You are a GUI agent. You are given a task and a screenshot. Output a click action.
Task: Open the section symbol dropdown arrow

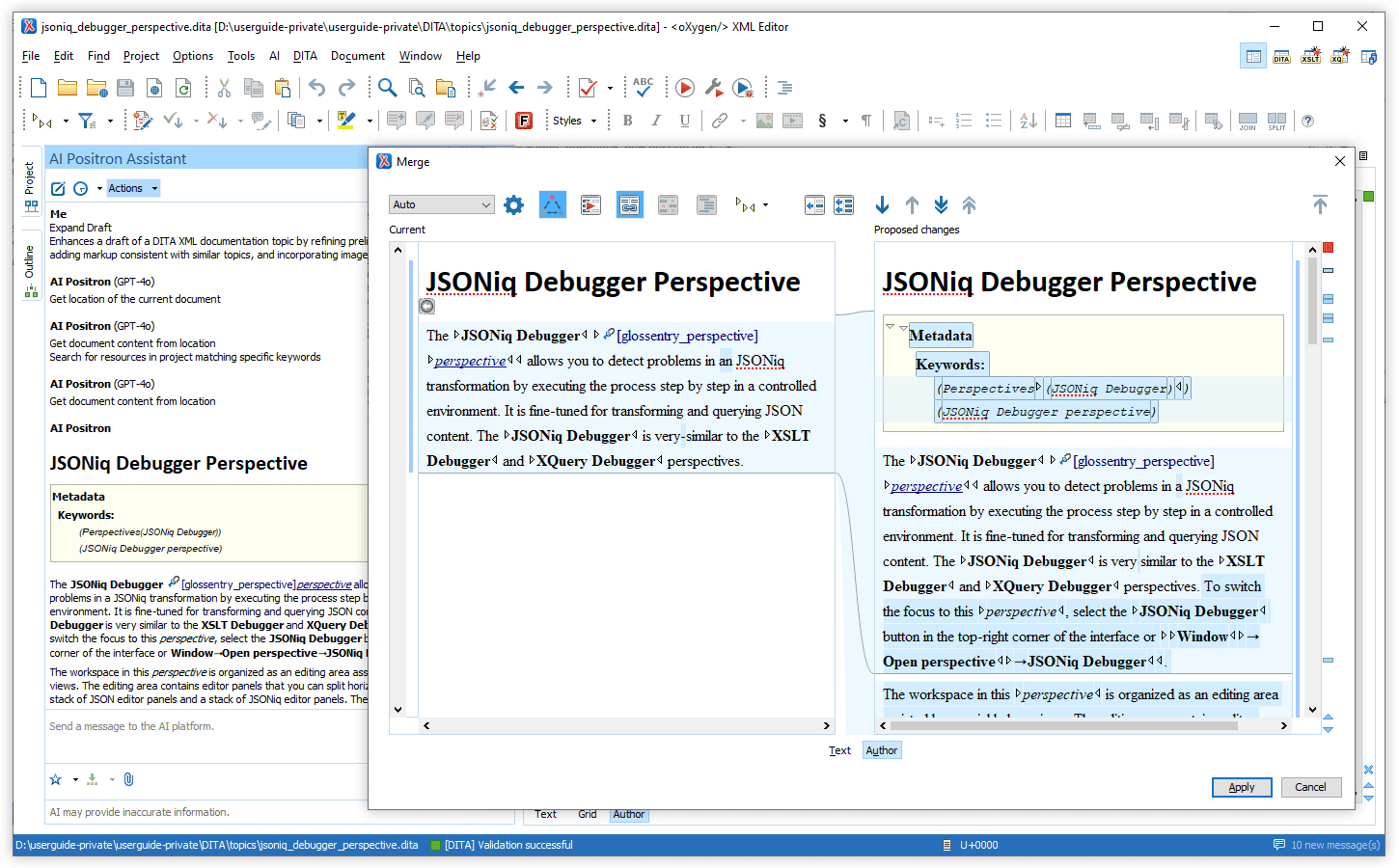tap(845, 121)
